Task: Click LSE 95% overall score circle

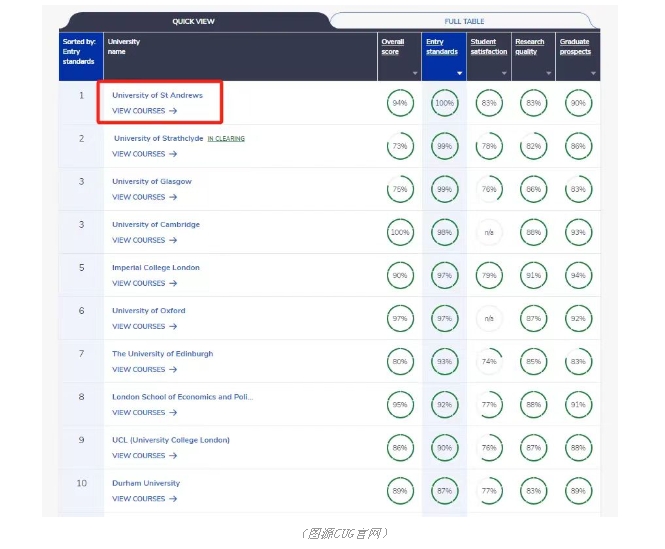Action: (400, 405)
